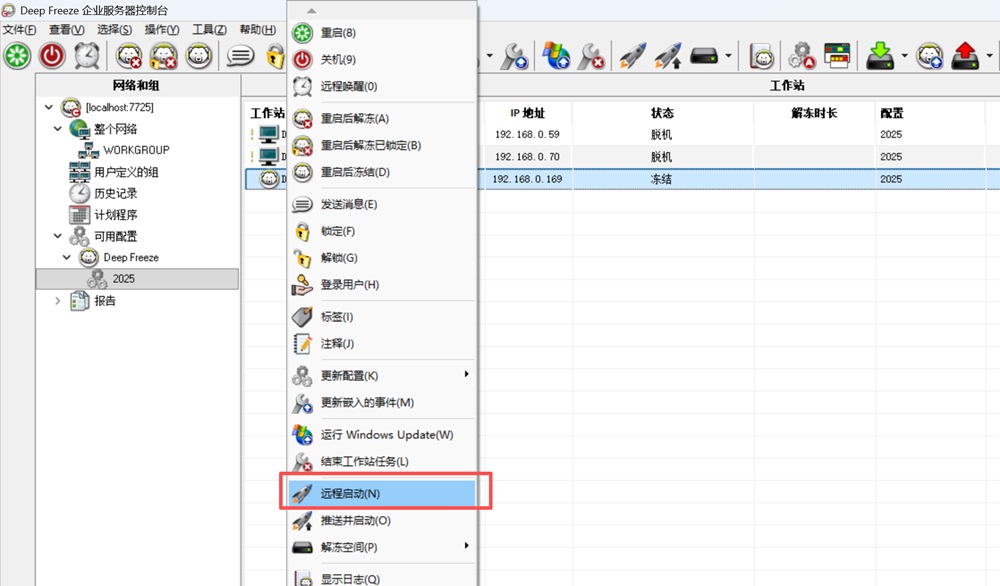
Task: Click the rocket remote launch toolbar icon
Action: 633,56
